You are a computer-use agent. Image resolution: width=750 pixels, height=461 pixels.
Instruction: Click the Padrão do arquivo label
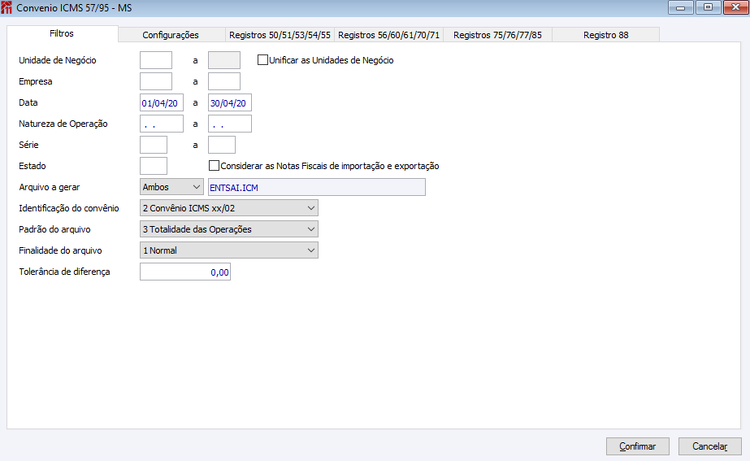55,229
